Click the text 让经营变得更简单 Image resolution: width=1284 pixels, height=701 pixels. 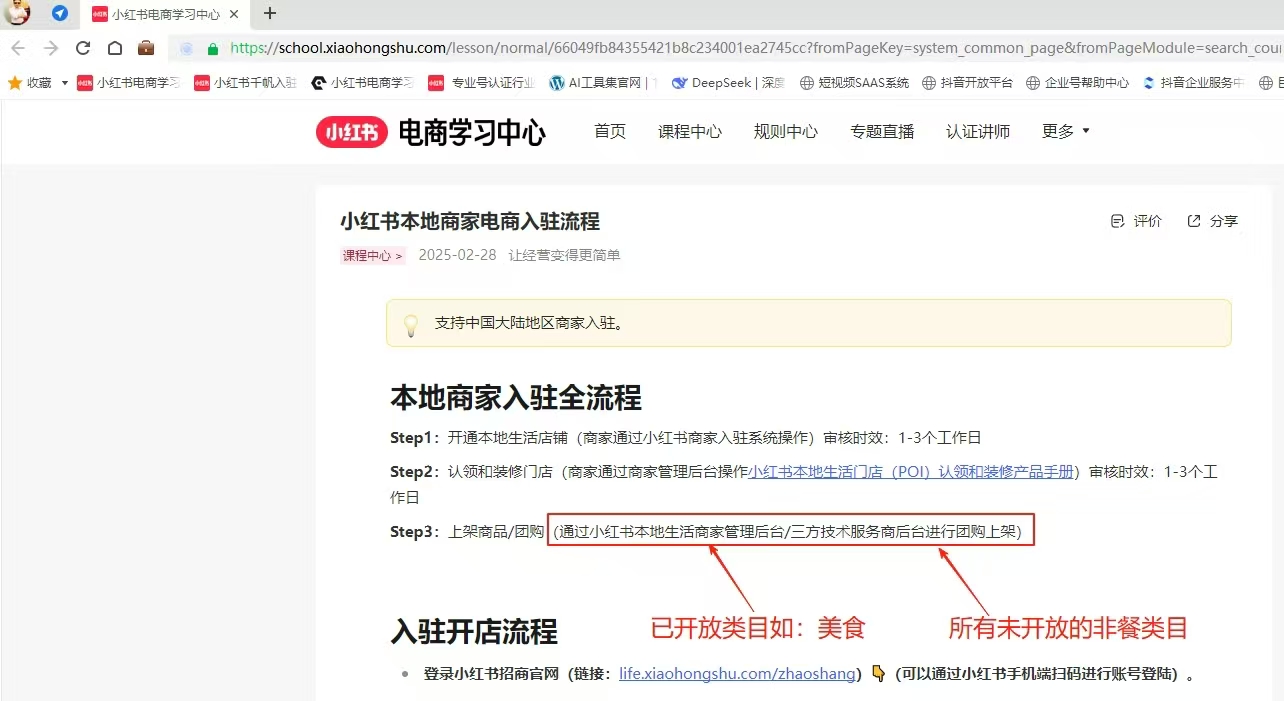coord(564,255)
